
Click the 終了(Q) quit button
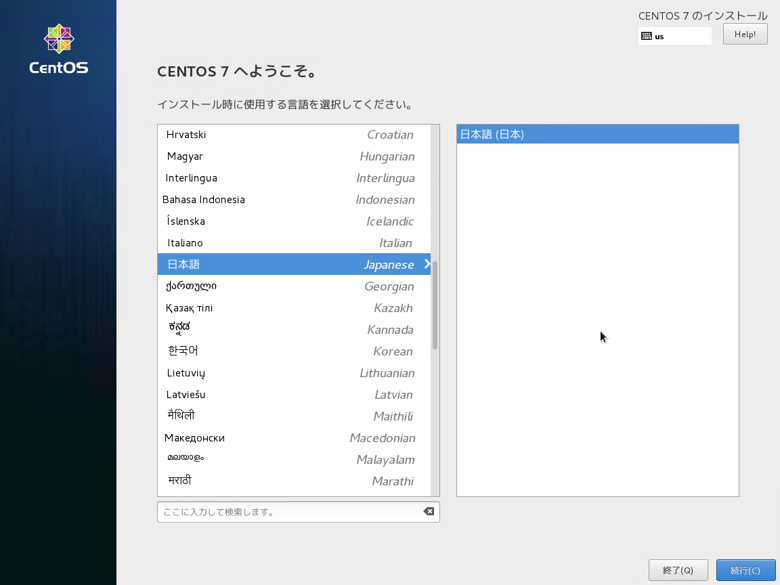[678, 570]
